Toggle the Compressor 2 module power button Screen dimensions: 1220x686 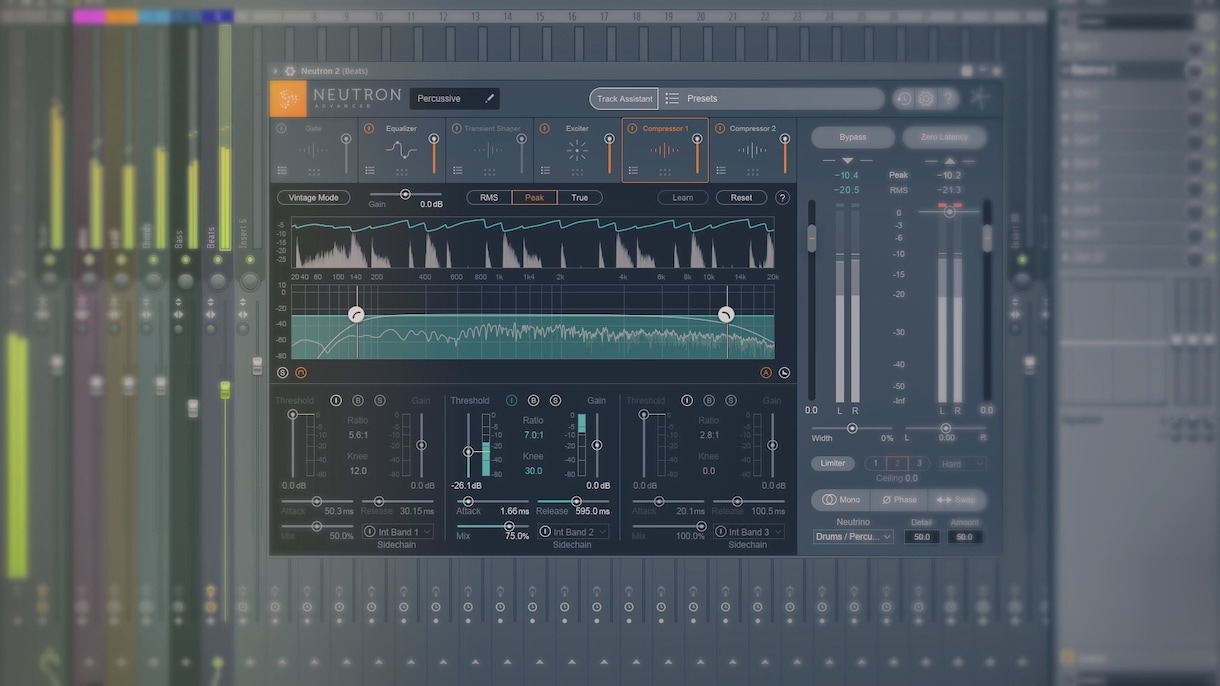[720, 128]
